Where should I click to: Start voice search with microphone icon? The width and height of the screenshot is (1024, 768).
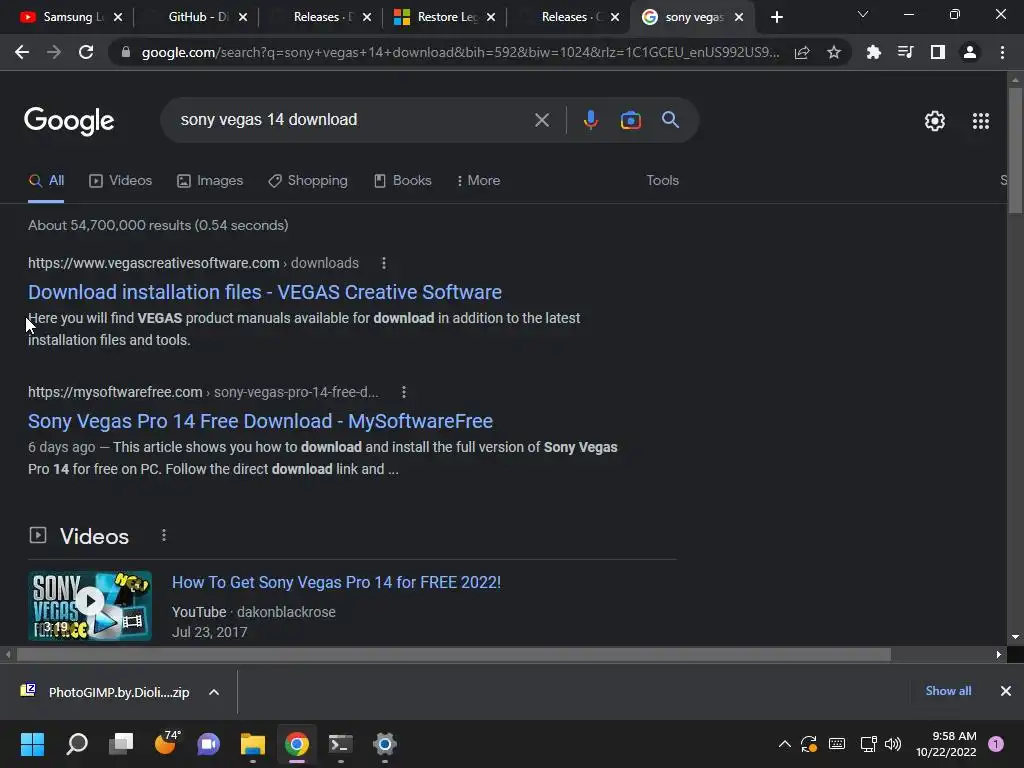[x=590, y=120]
